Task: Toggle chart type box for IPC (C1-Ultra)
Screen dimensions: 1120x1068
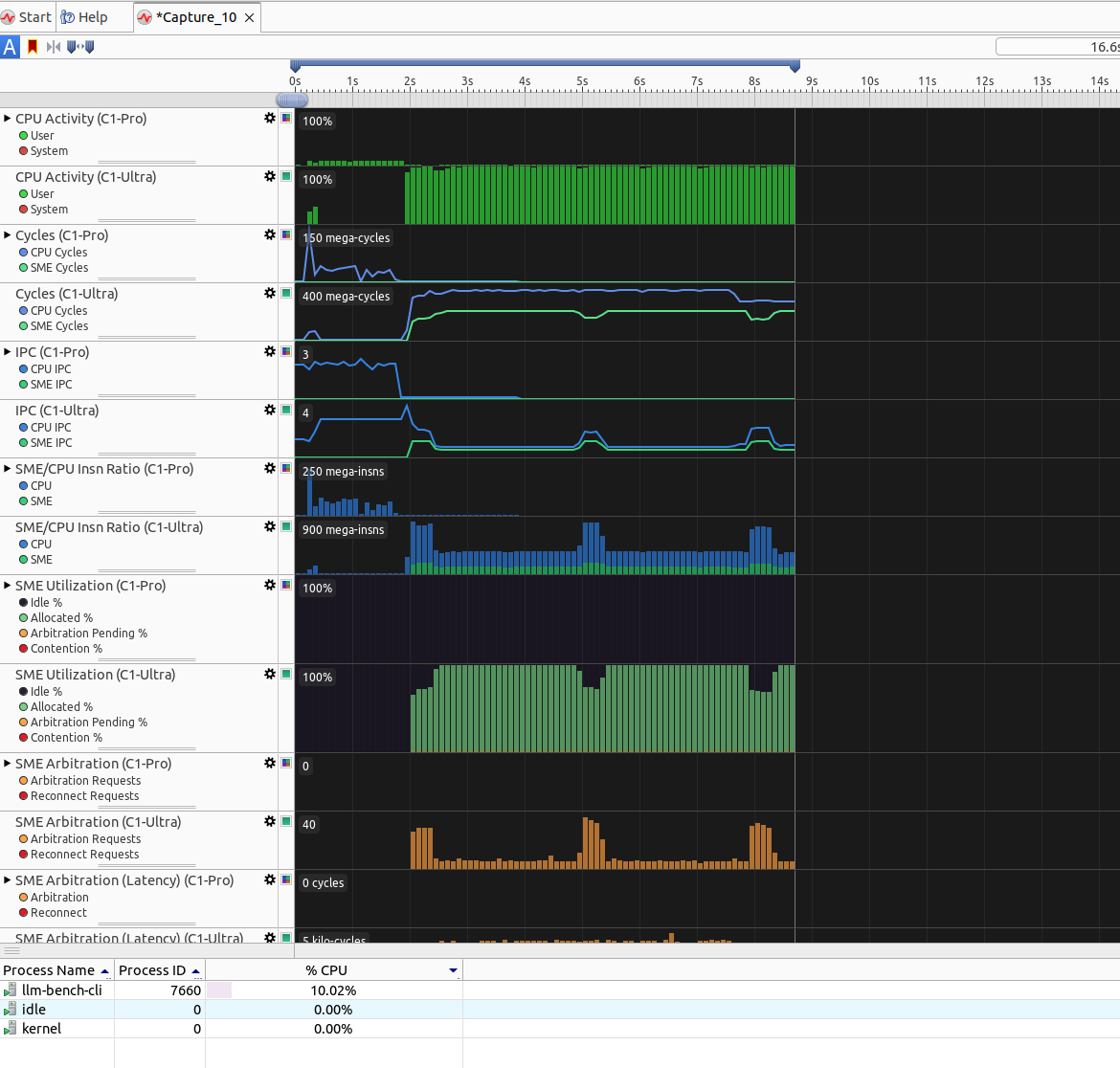Action: [286, 410]
